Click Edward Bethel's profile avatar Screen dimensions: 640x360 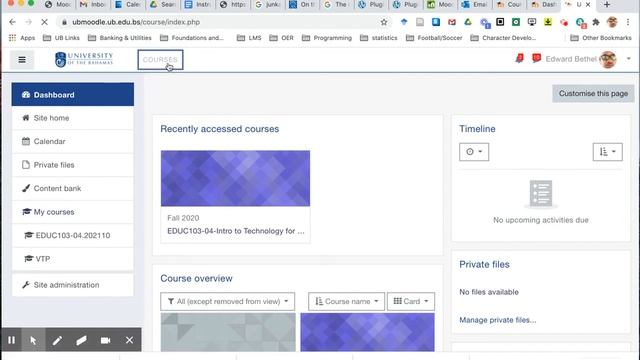click(608, 60)
